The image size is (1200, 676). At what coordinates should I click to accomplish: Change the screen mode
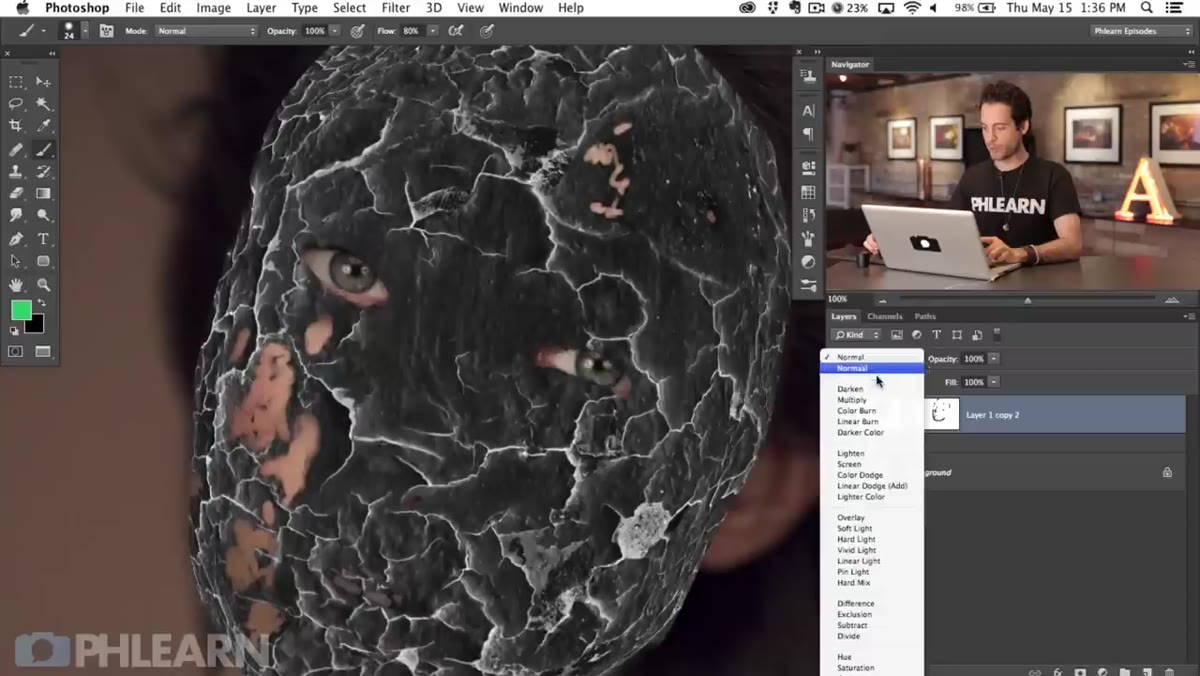click(43, 351)
